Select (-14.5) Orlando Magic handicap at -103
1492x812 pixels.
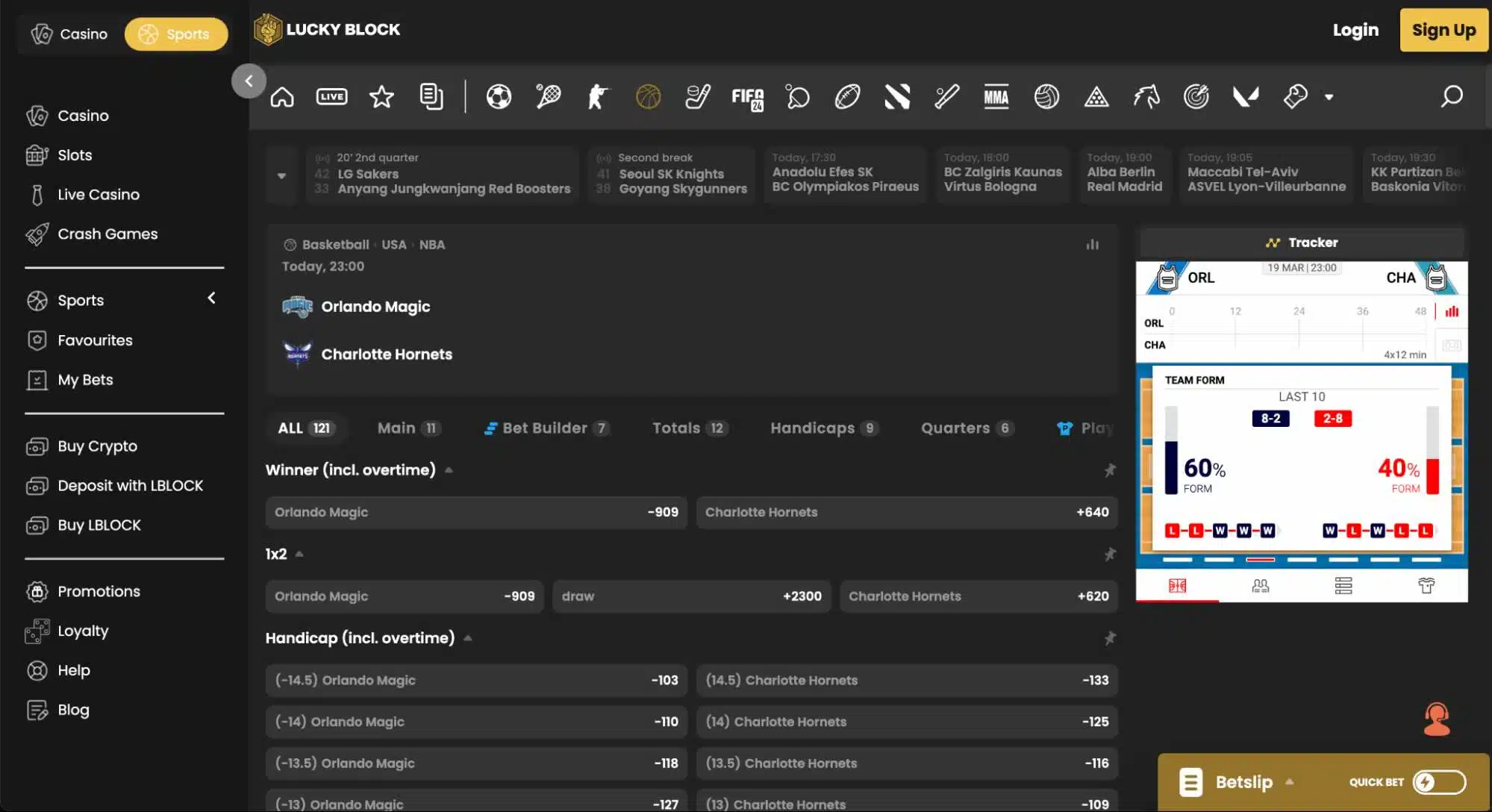[476, 681]
